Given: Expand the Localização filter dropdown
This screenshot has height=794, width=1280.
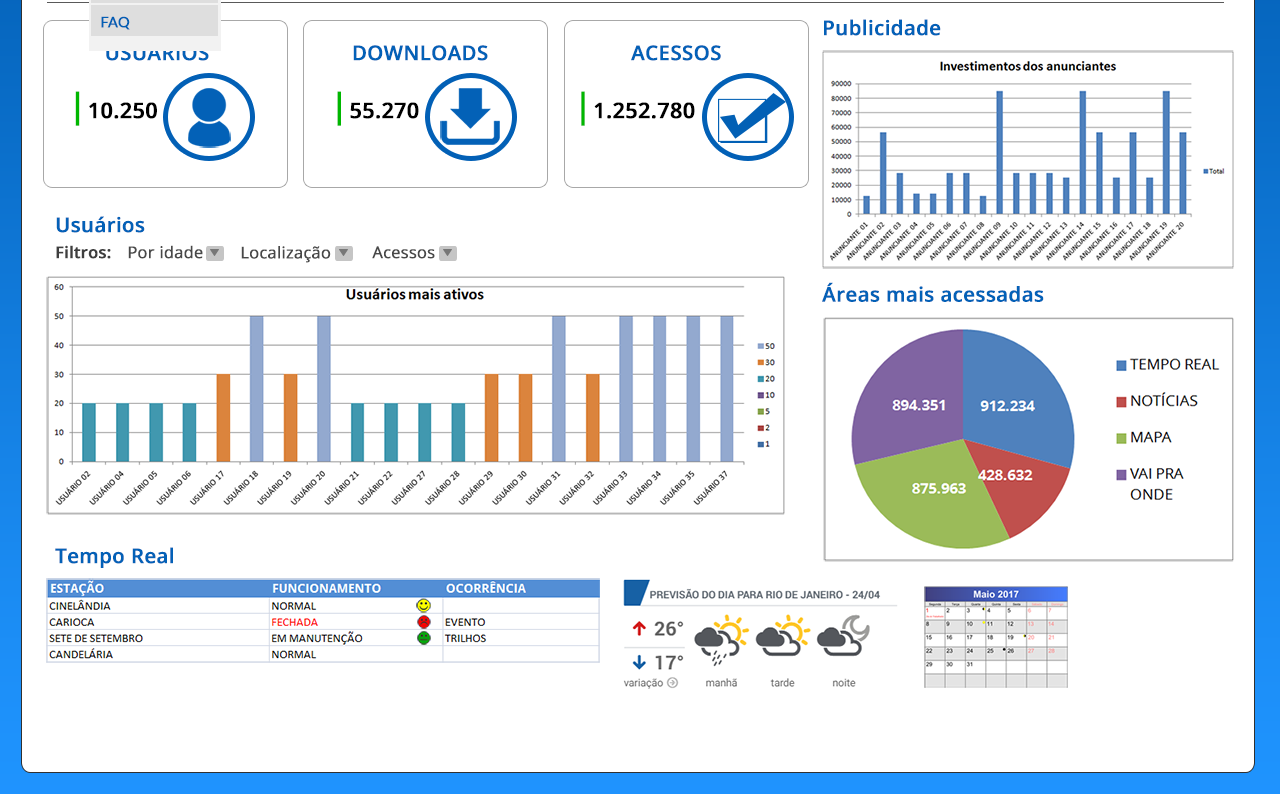Looking at the screenshot, I should (343, 253).
